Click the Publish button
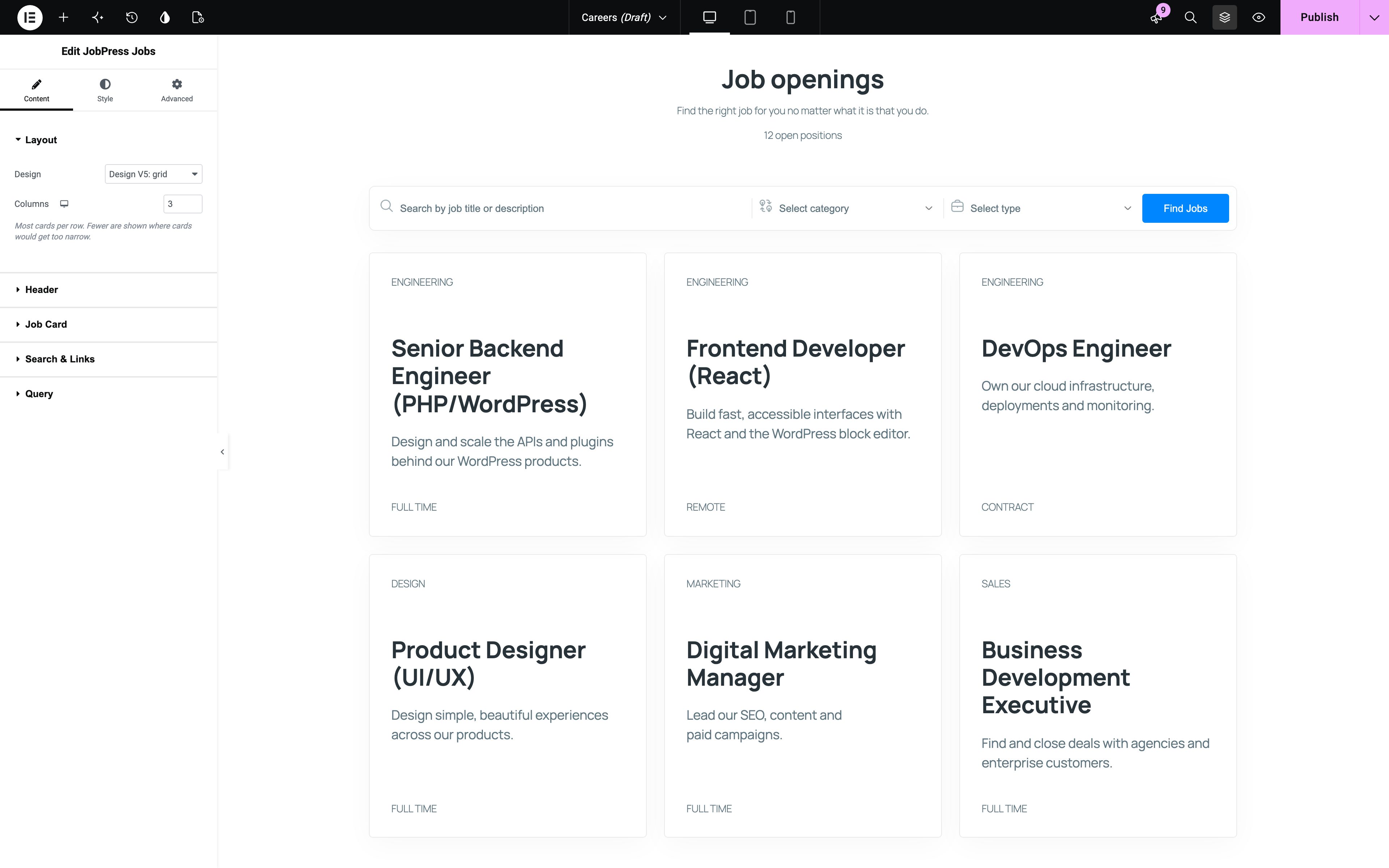The height and width of the screenshot is (868, 1389). pos(1320,17)
